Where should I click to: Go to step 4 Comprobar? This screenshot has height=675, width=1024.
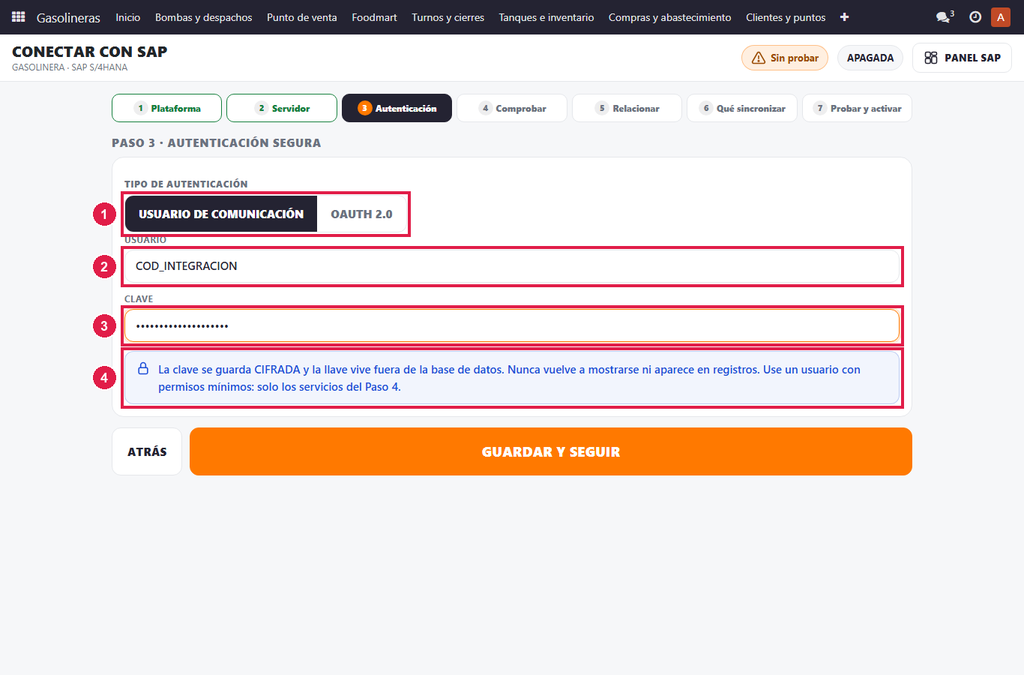pyautogui.click(x=512, y=108)
